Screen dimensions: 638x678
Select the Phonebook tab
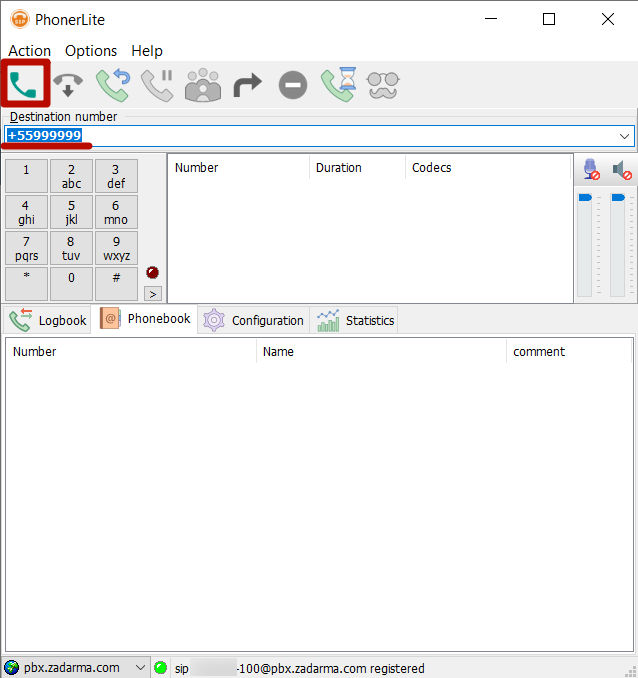[x=145, y=319]
